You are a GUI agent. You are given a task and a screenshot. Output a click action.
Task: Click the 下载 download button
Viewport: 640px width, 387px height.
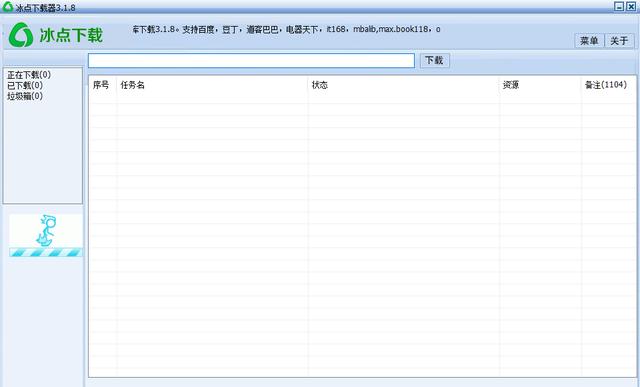coord(434,60)
